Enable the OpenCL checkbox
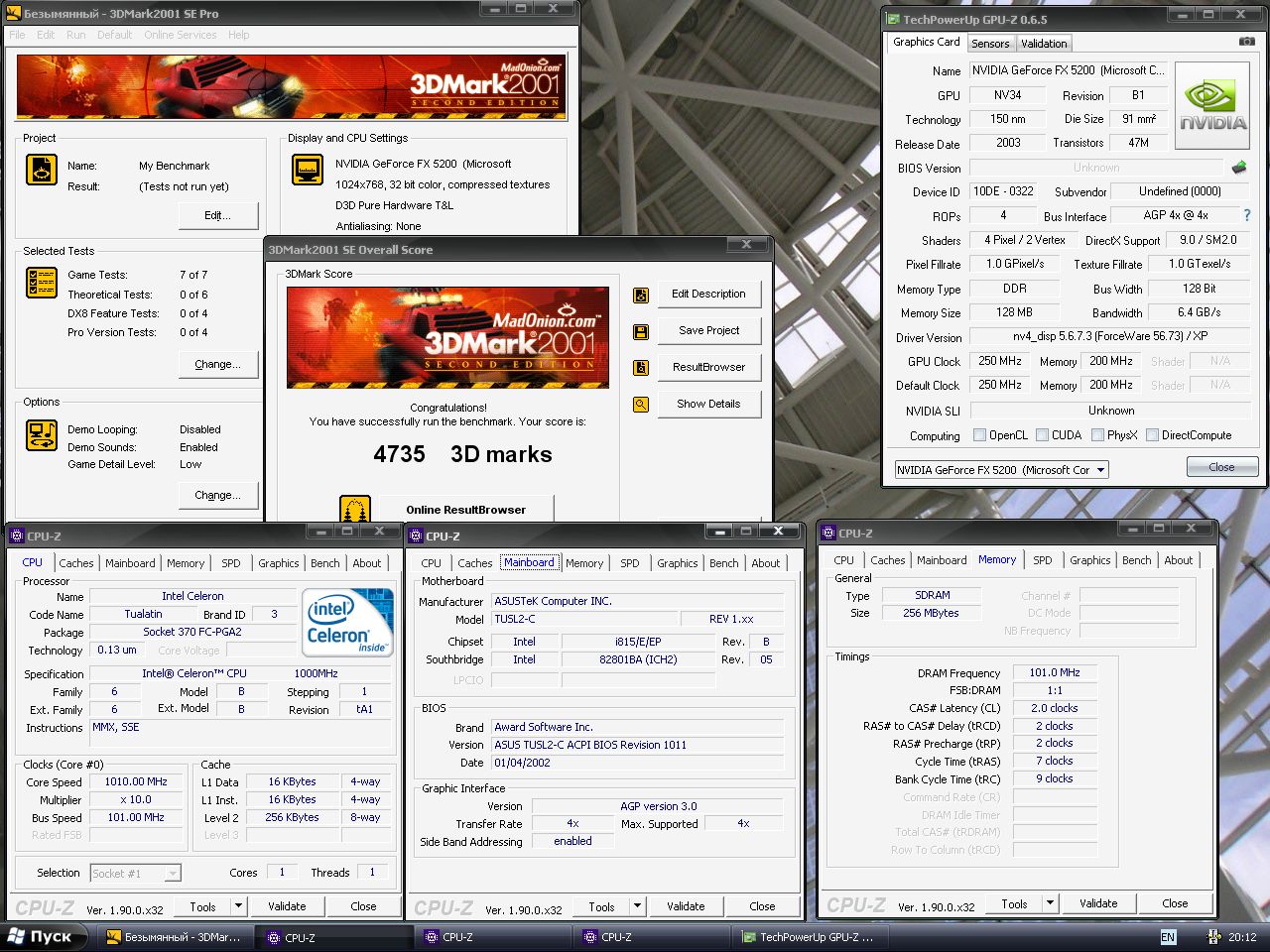Image resolution: width=1270 pixels, height=952 pixels. coord(979,435)
